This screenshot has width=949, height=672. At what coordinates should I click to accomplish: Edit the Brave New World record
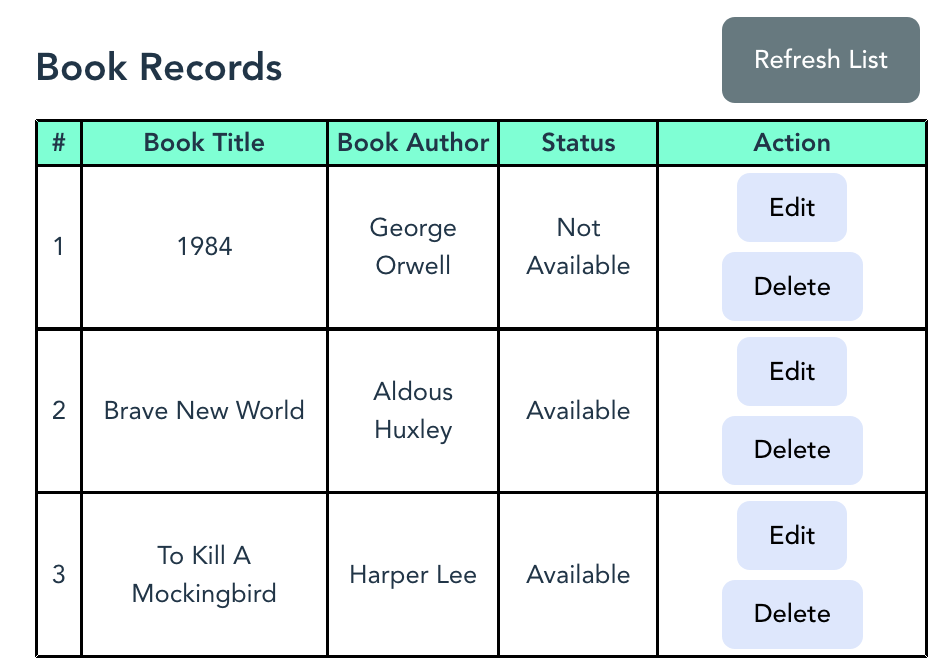792,371
